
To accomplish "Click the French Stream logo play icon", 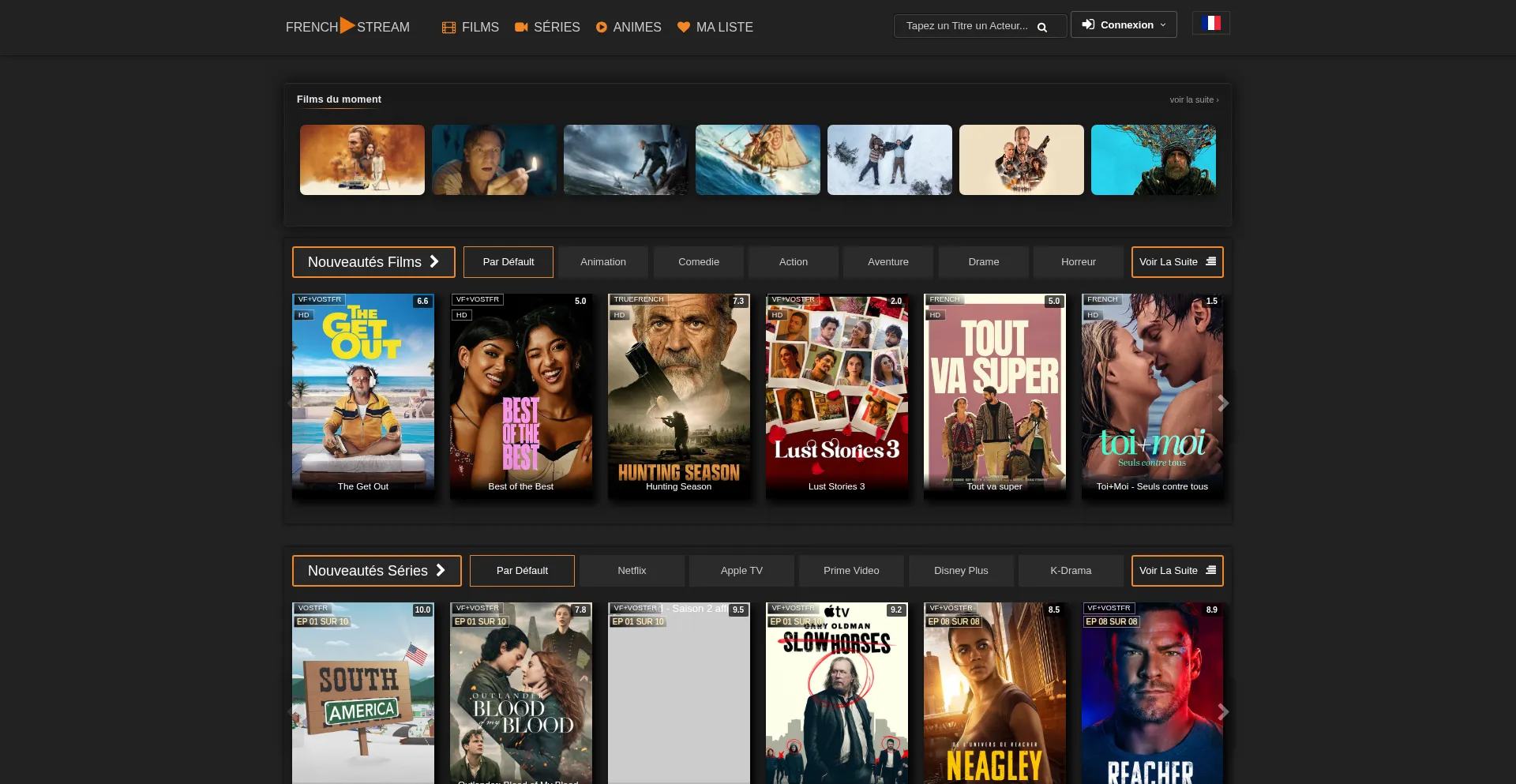I will [x=347, y=26].
